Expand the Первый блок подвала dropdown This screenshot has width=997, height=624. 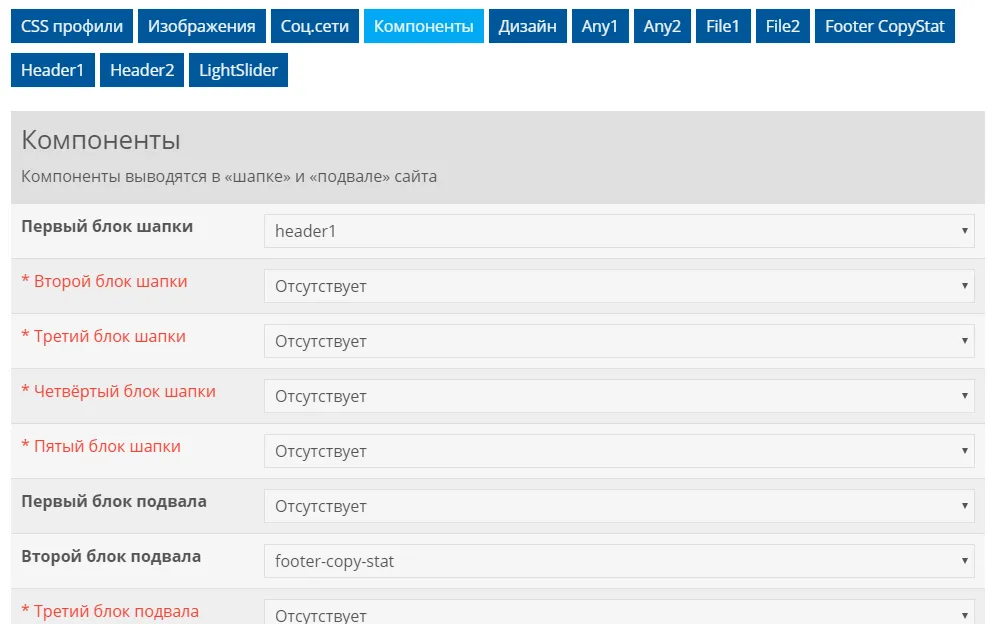[x=618, y=506]
